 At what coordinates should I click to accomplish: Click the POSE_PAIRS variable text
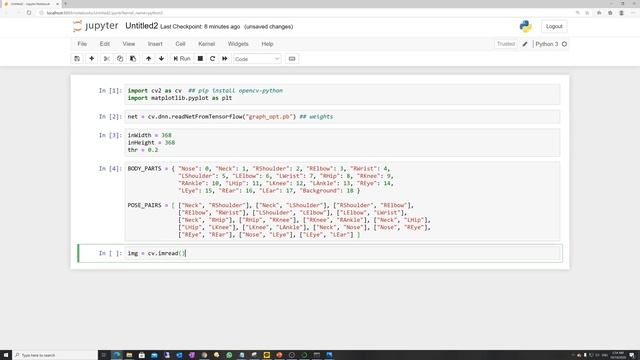click(x=144, y=205)
